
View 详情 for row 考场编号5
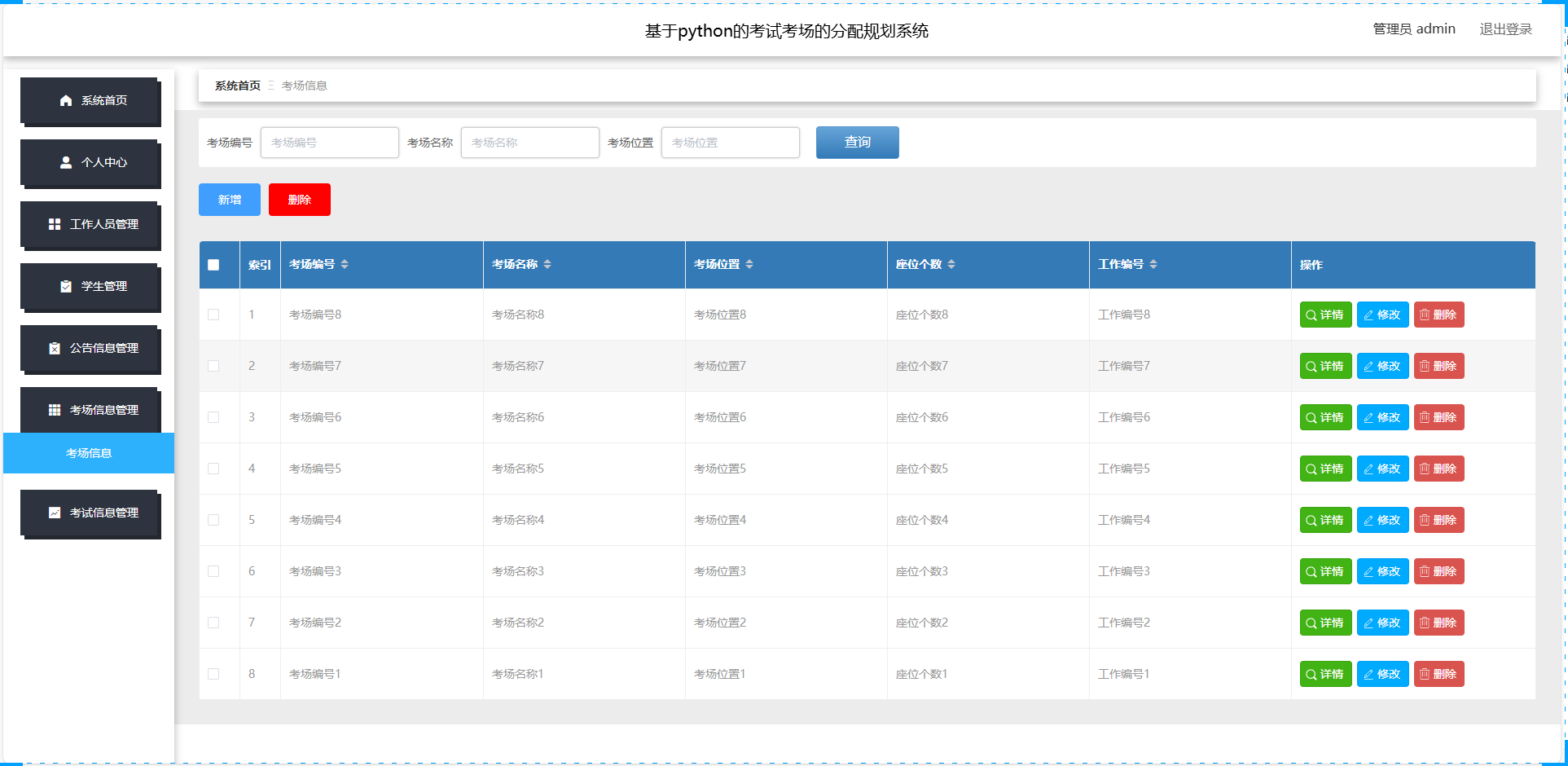click(x=1325, y=469)
